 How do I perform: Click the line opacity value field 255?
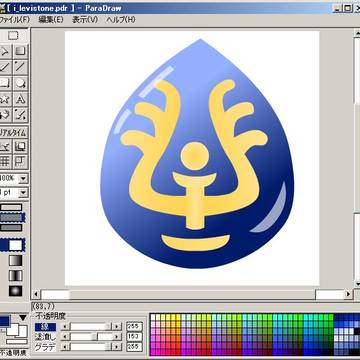pos(134,326)
